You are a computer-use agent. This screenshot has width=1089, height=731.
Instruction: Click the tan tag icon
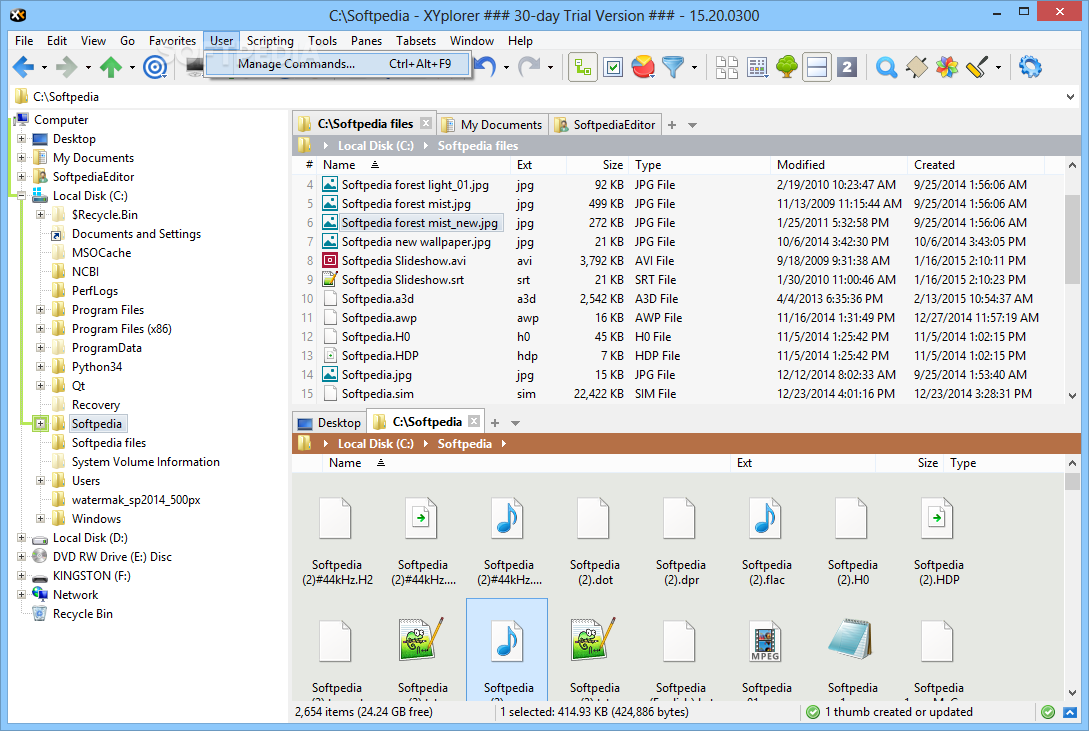(x=916, y=67)
